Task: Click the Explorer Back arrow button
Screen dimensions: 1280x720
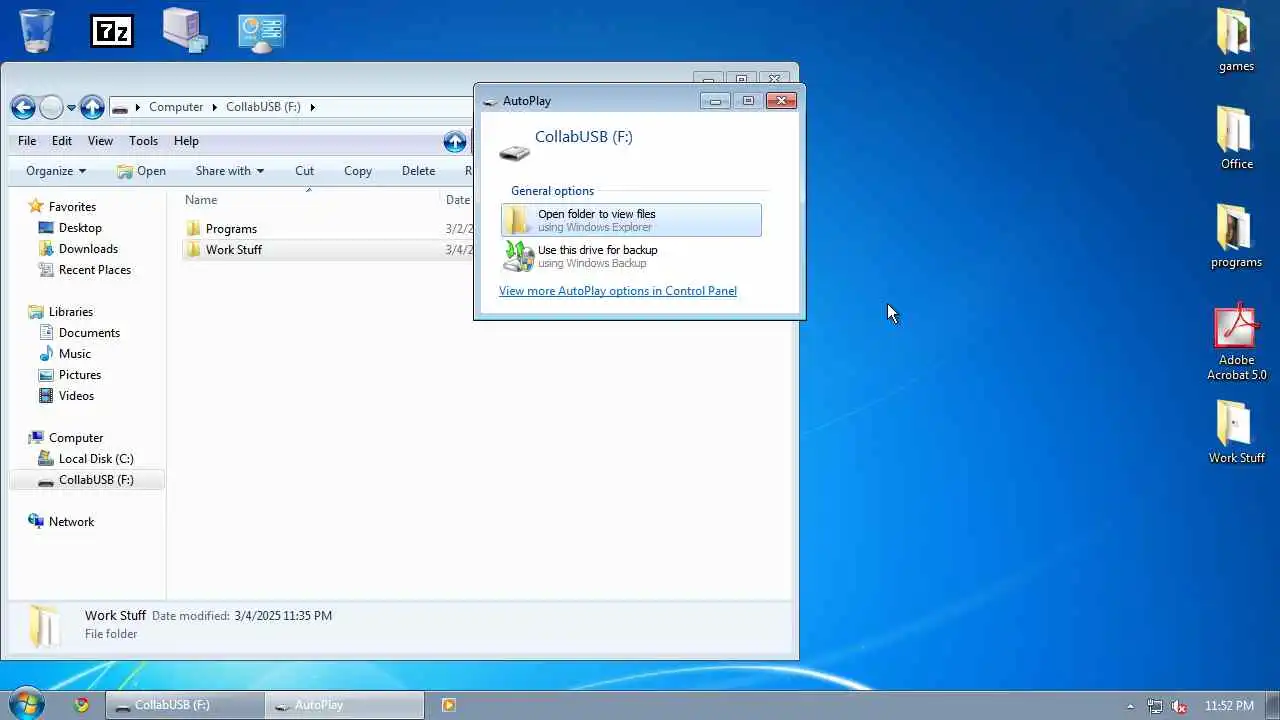Action: pyautogui.click(x=23, y=107)
